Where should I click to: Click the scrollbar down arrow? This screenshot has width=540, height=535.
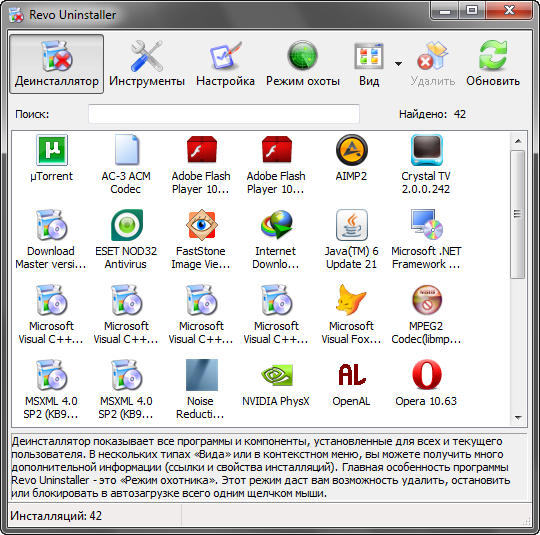click(x=518, y=418)
